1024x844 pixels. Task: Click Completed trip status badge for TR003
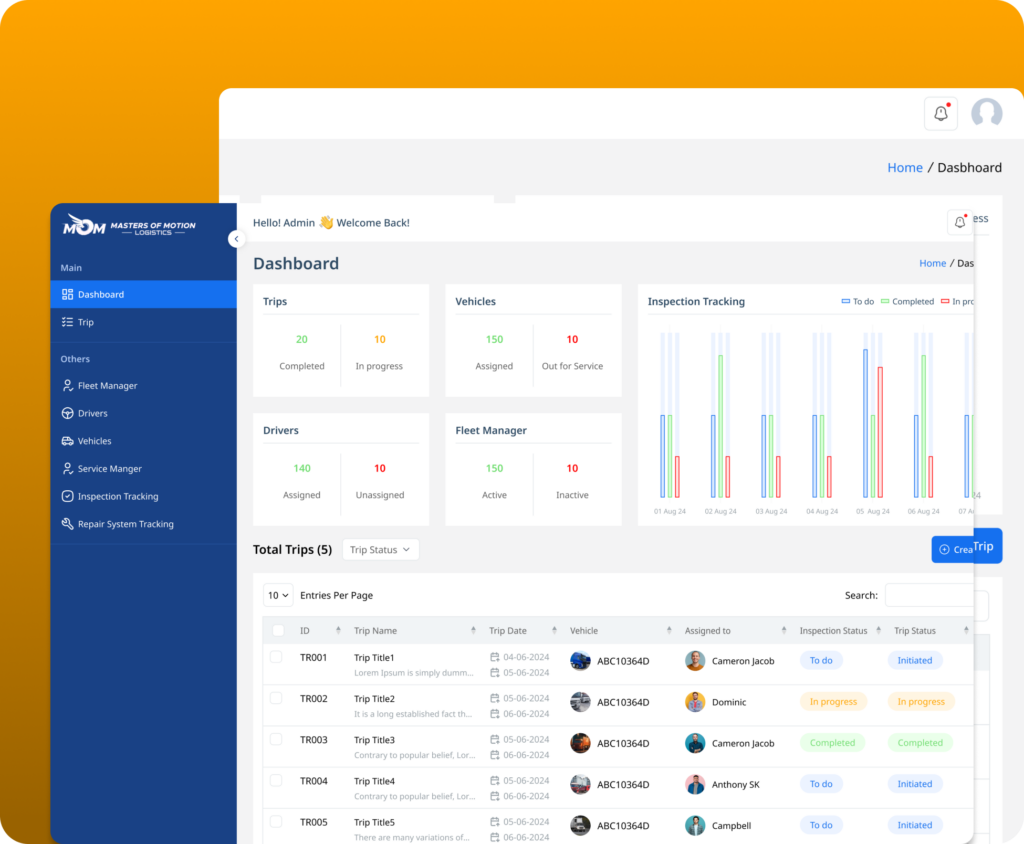(920, 743)
